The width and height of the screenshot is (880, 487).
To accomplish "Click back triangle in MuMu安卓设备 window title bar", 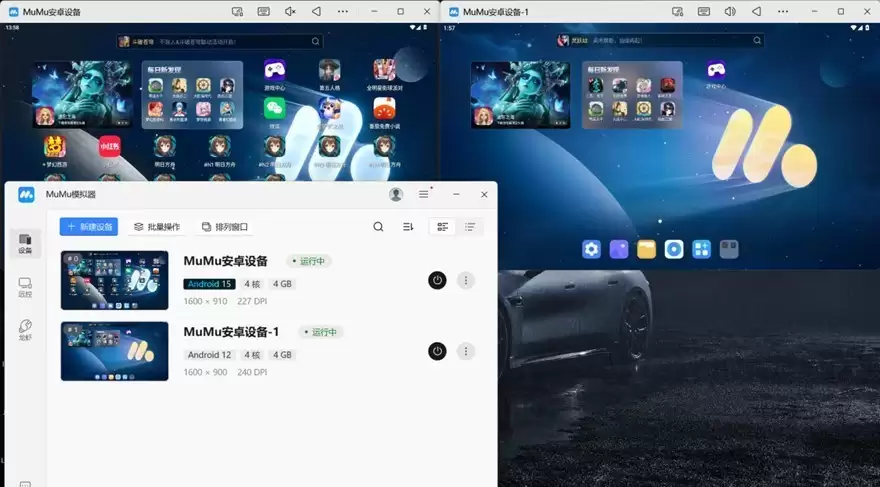I will 317,11.
